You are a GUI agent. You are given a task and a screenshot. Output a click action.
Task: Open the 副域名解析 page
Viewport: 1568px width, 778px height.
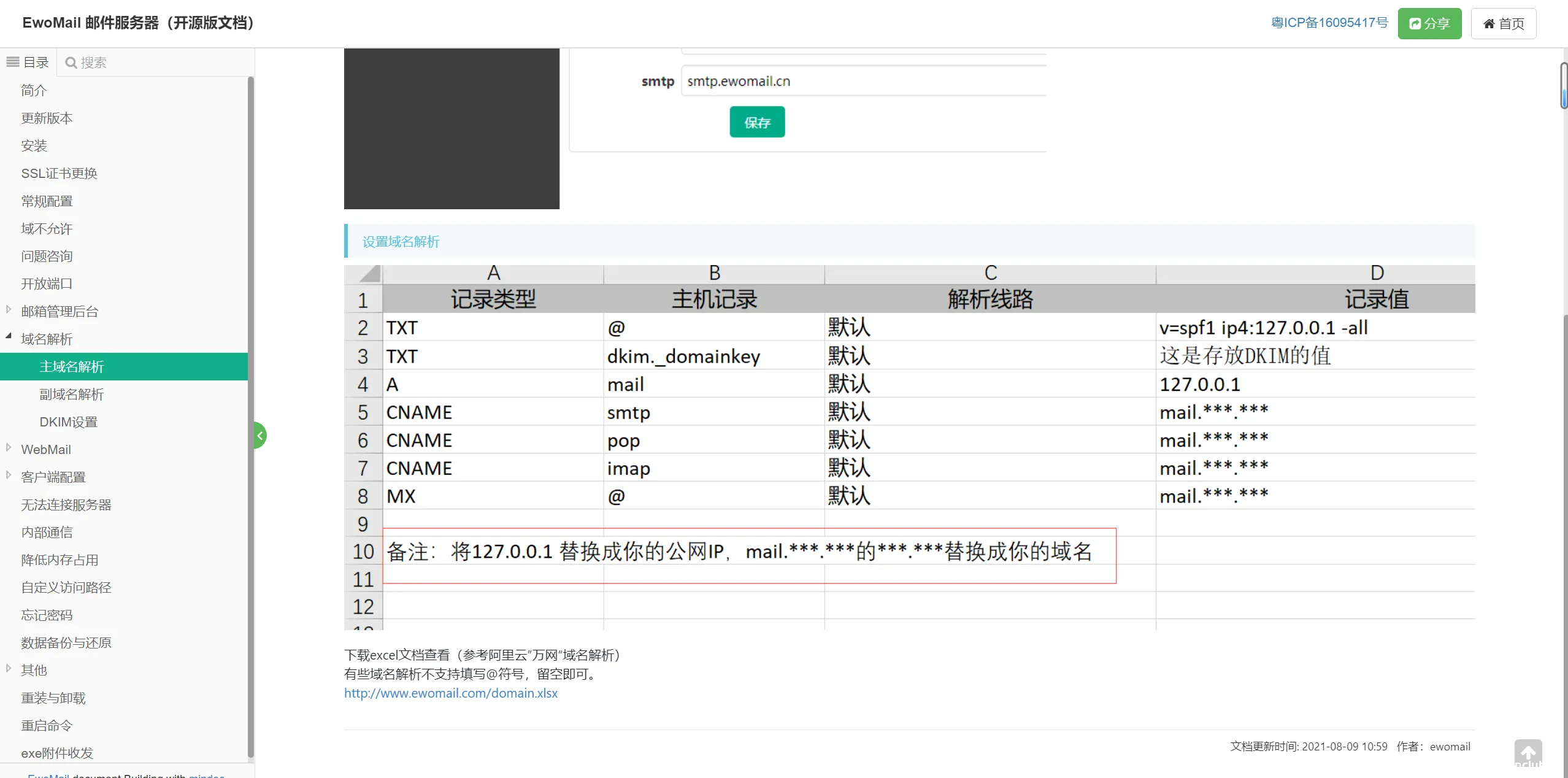tap(71, 394)
